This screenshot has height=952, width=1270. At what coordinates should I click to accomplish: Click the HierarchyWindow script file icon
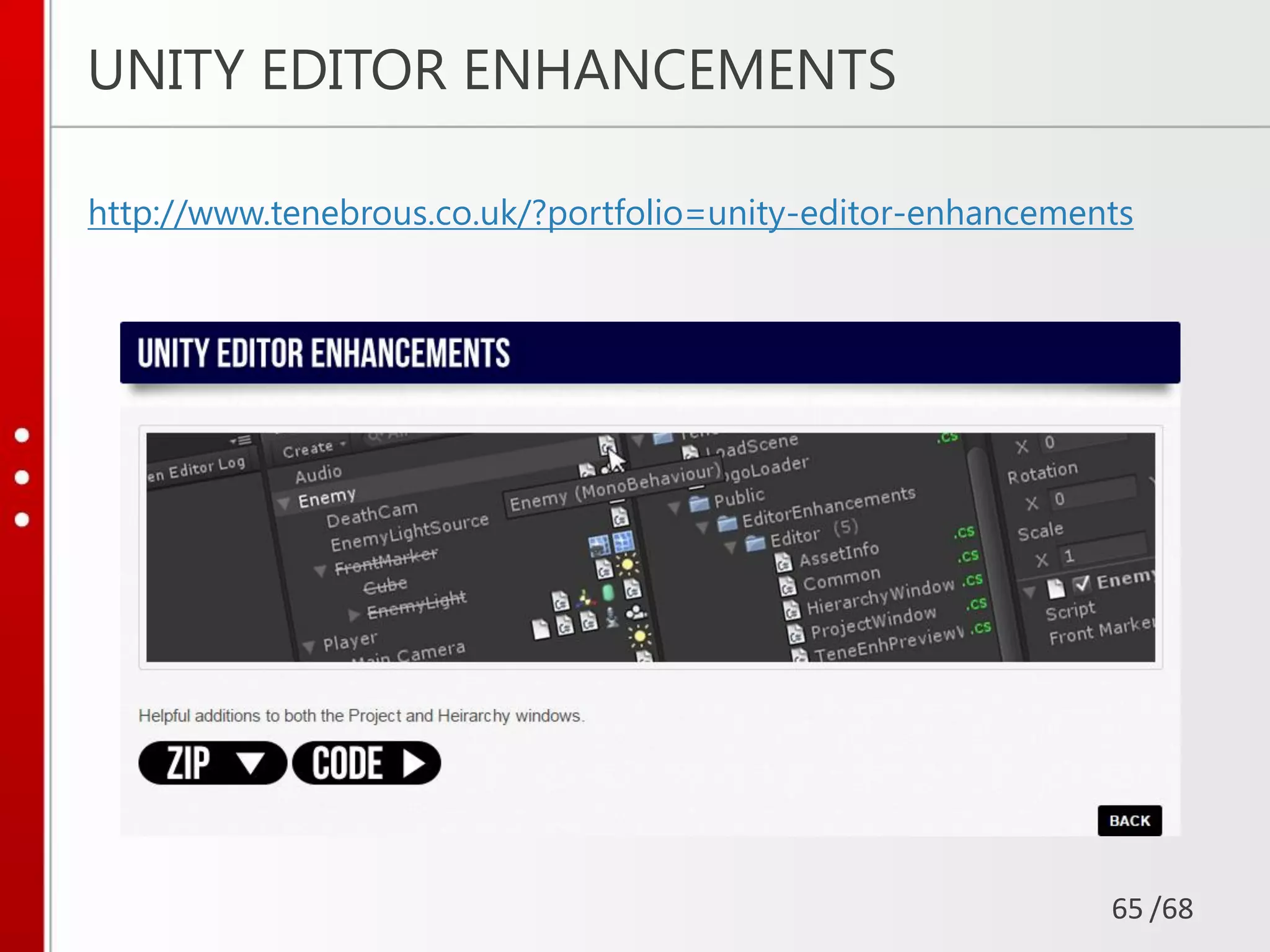click(792, 610)
